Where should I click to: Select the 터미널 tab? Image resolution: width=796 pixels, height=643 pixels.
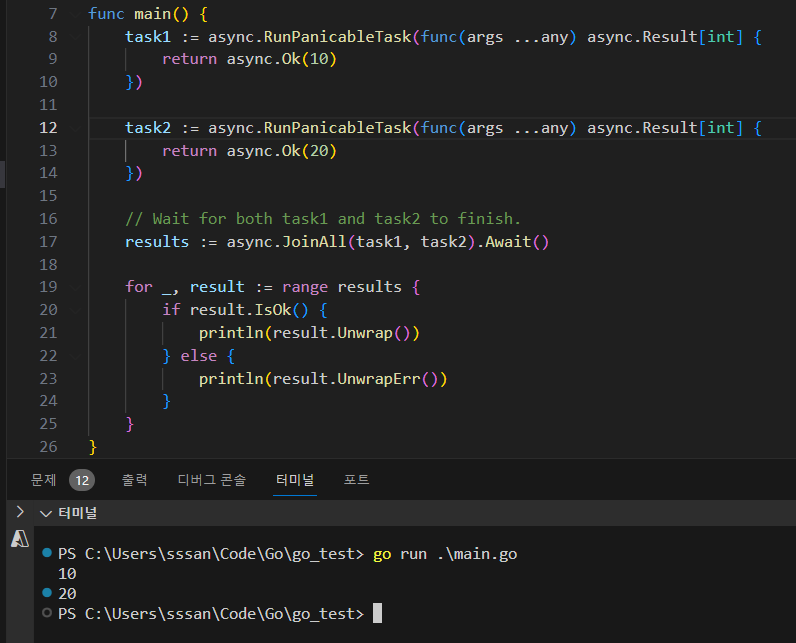294,480
